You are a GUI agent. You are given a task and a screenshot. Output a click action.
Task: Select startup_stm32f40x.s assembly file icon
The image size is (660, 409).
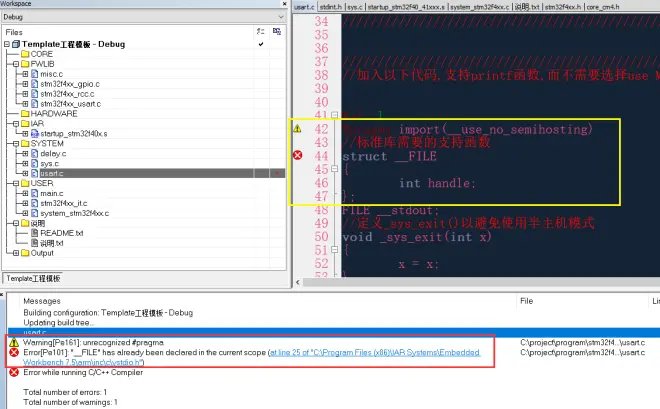(35, 133)
